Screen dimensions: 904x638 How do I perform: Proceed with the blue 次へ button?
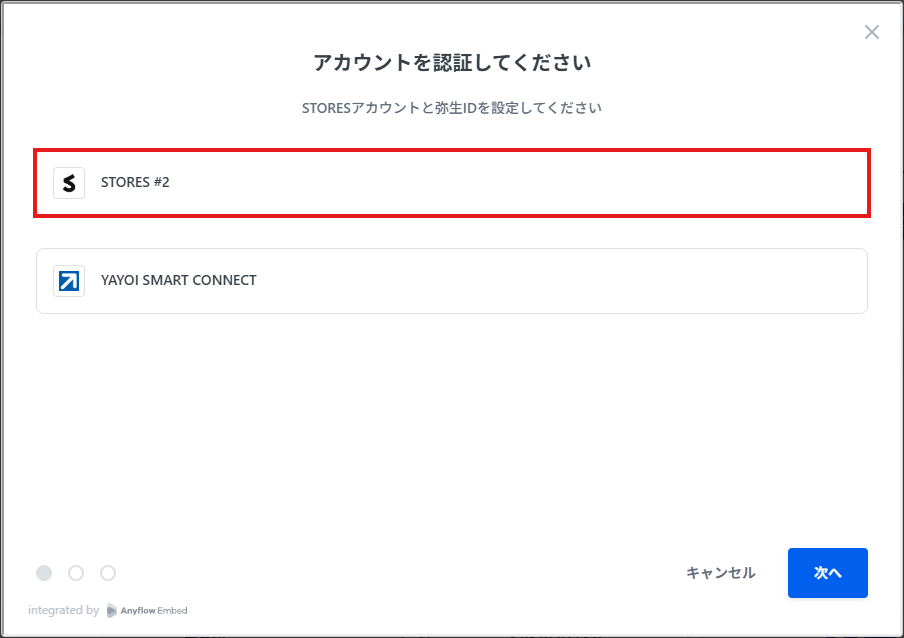point(827,573)
